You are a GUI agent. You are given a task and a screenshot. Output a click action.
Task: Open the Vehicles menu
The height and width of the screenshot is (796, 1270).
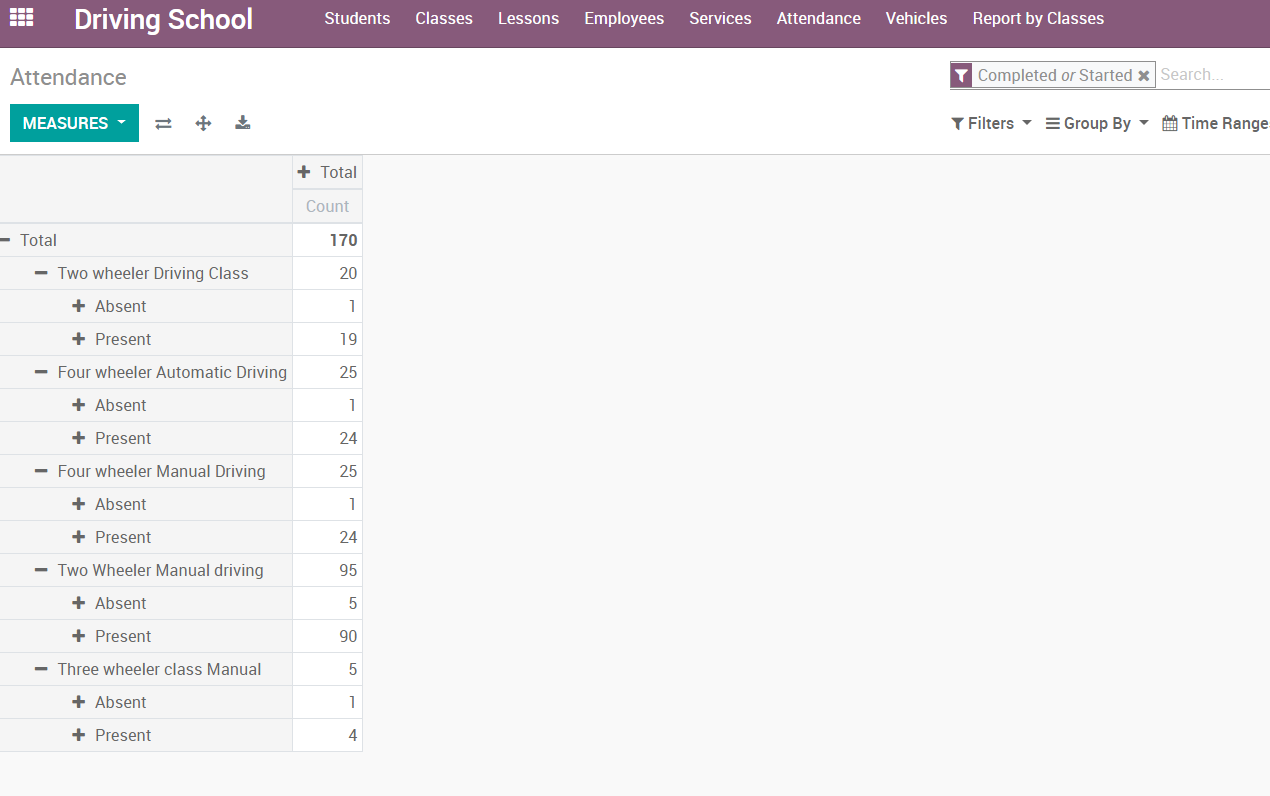916,18
